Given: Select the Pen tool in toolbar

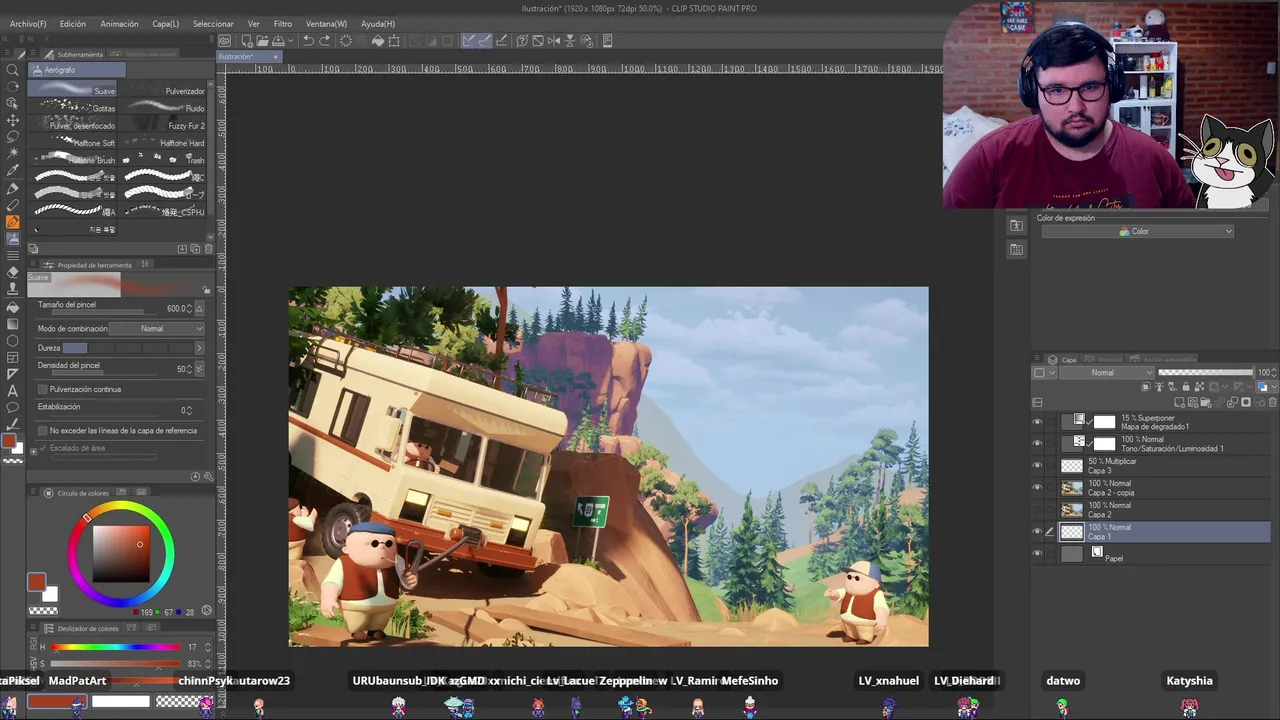Looking at the screenshot, I should tap(13, 190).
